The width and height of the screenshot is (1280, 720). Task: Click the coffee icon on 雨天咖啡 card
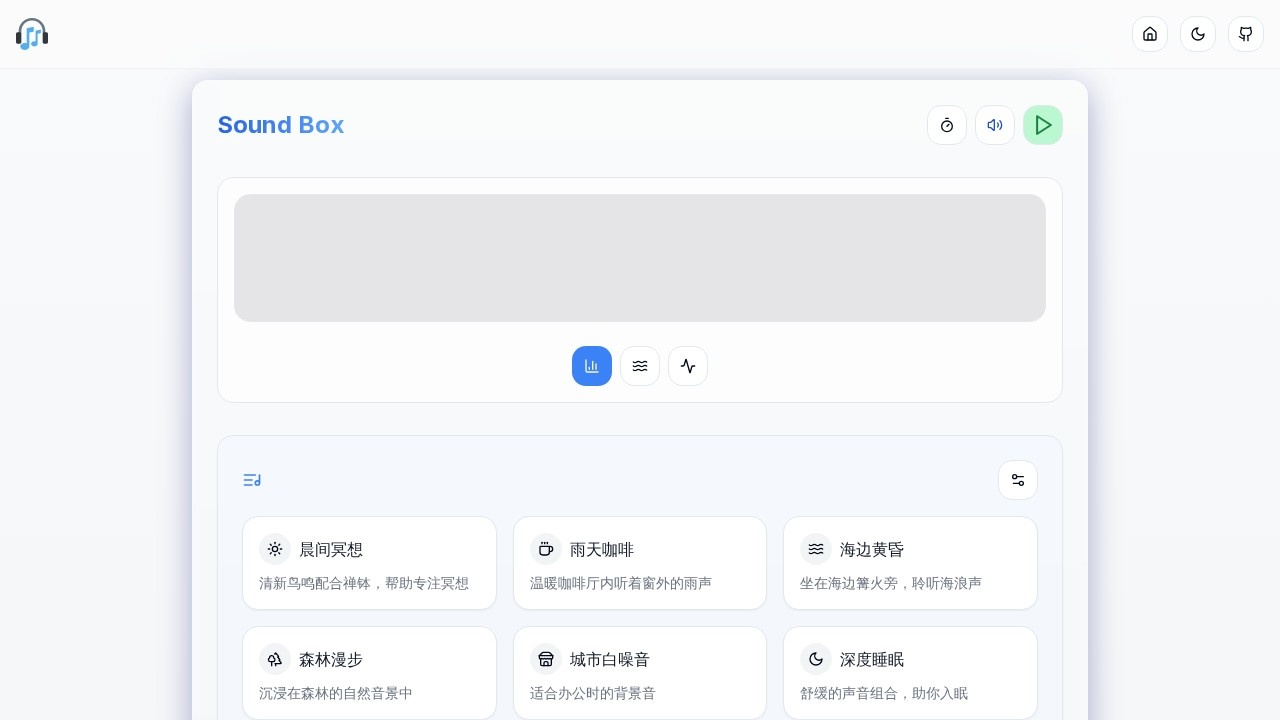[x=546, y=549]
